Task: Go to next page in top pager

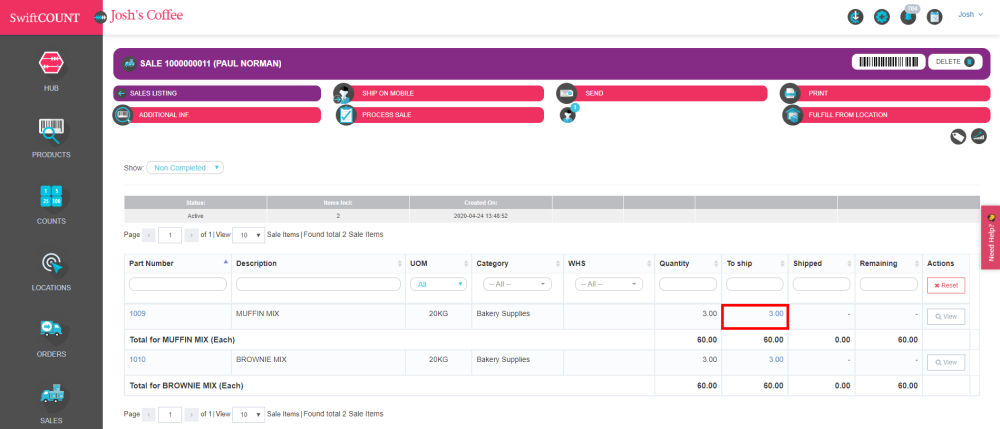Action: tap(191, 235)
